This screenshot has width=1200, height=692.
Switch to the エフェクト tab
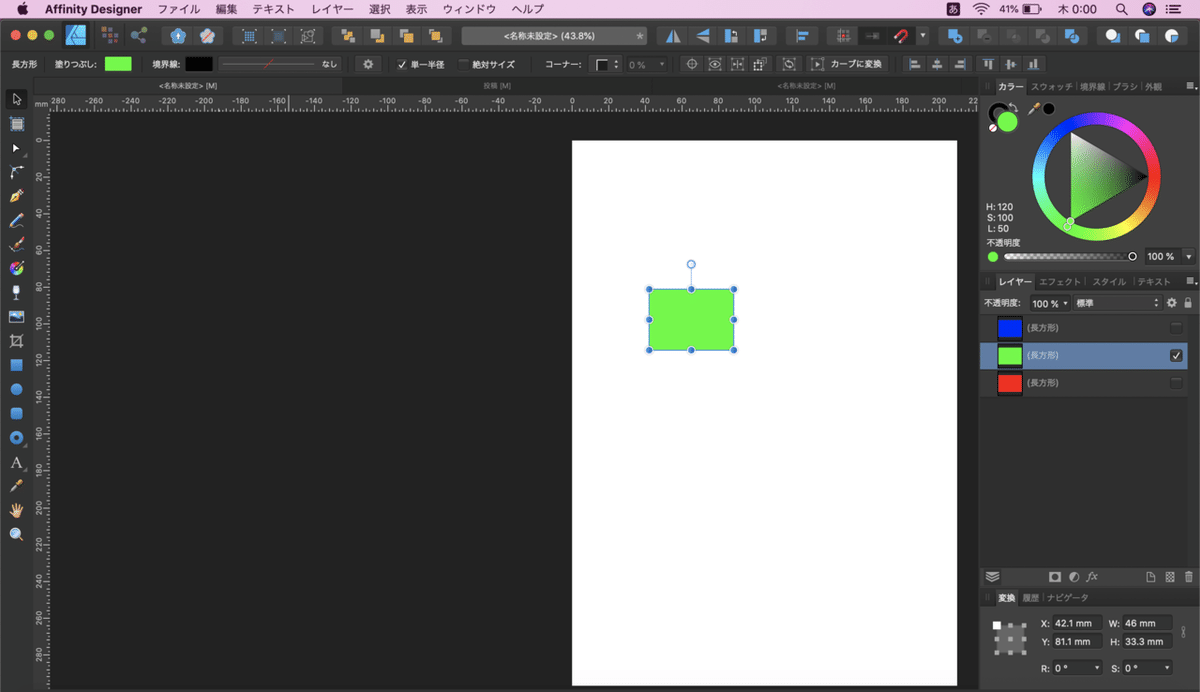pyautogui.click(x=1059, y=282)
